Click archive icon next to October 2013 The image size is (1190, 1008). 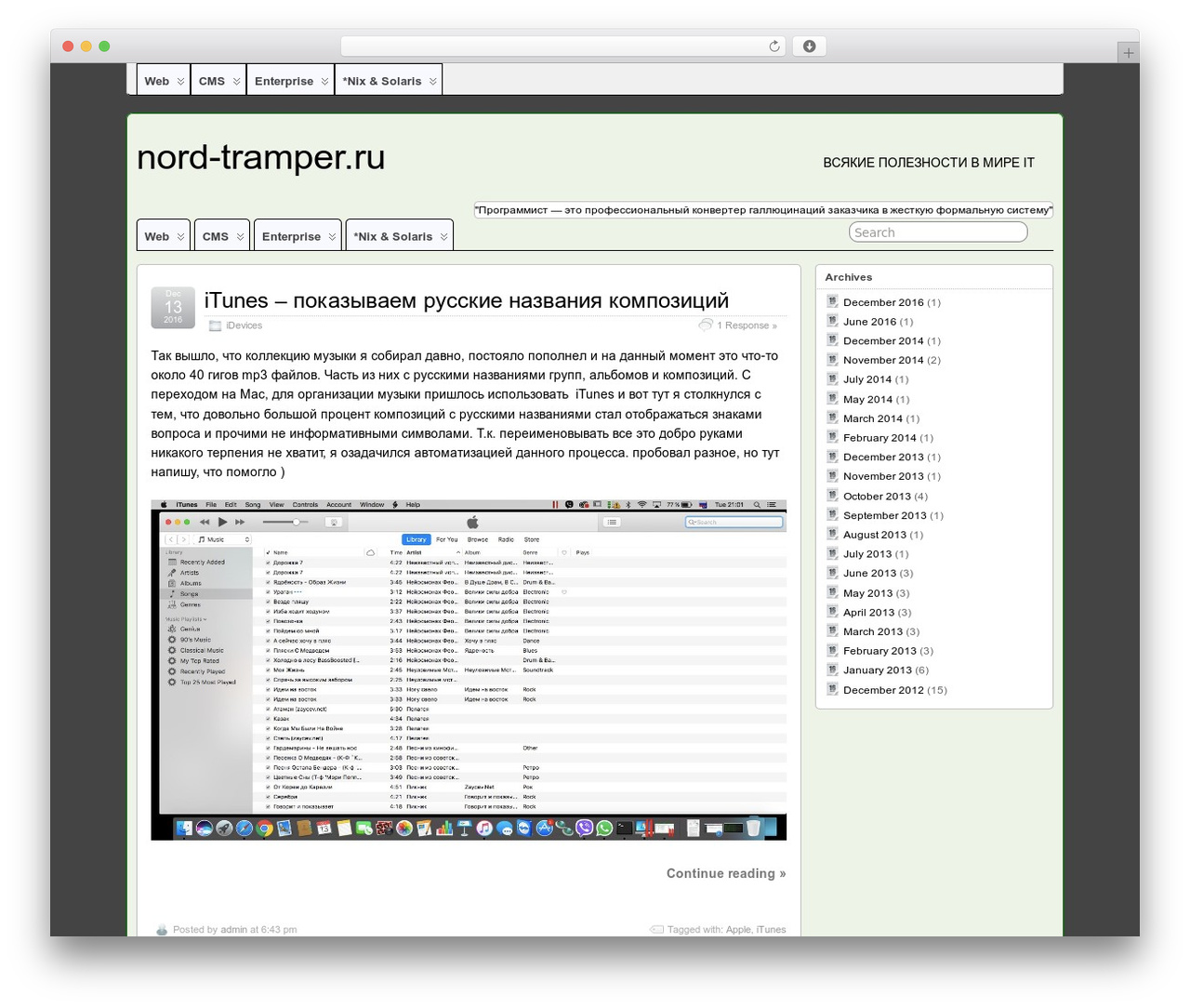tap(832, 495)
